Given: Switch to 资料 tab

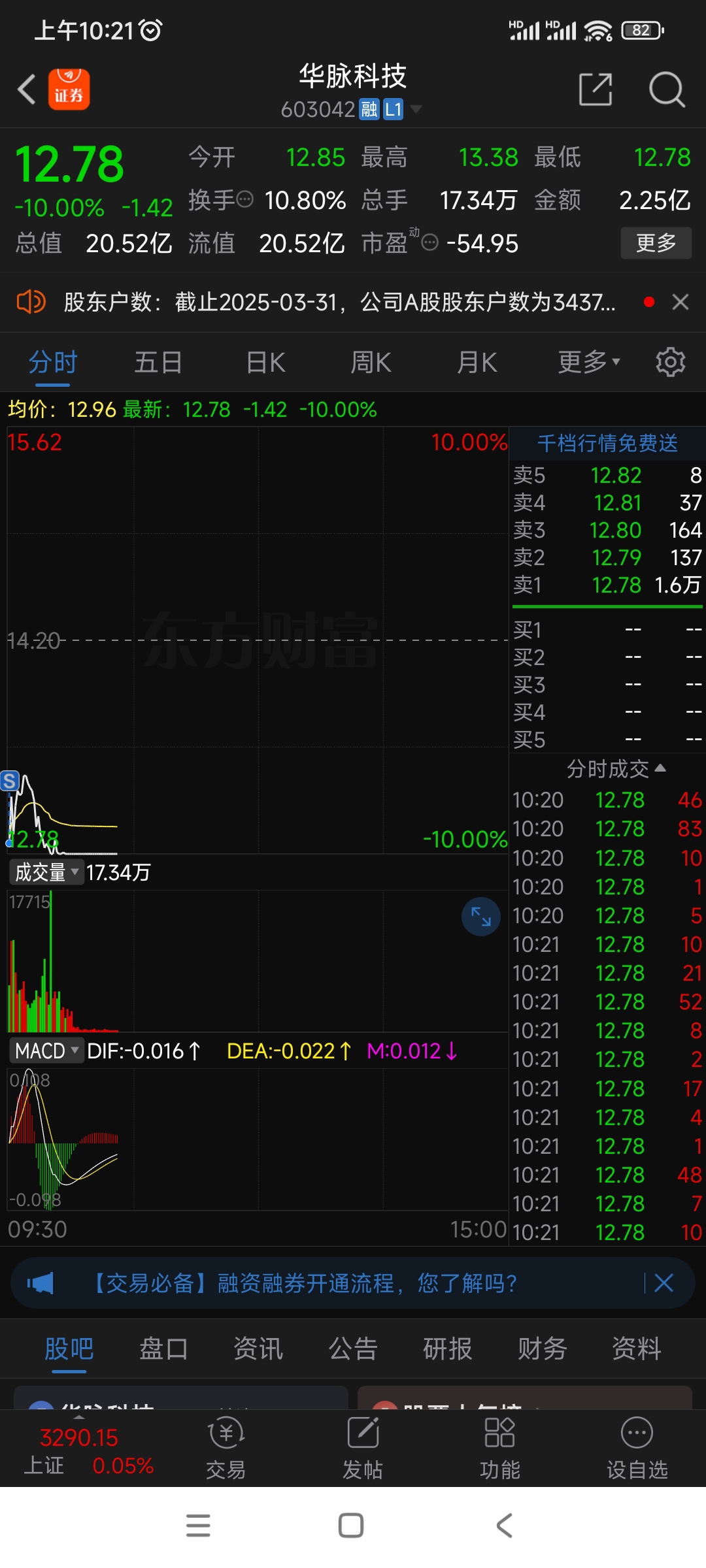Looking at the screenshot, I should [637, 1348].
